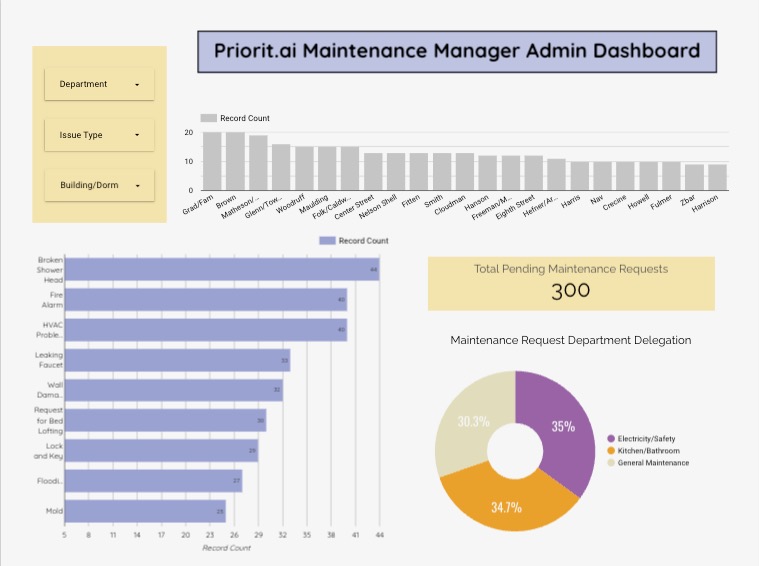This screenshot has width=759, height=566.
Task: Click the Maintenance Request Department Delegation heading
Action: 571,340
